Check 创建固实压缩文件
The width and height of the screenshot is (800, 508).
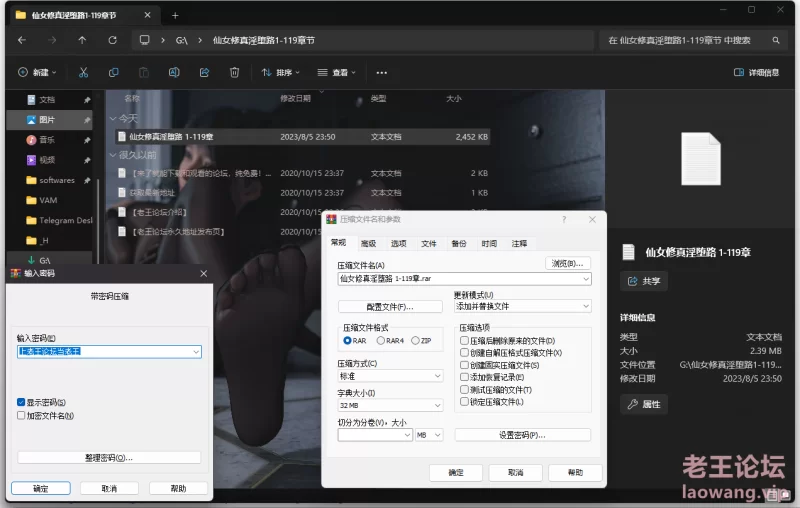(x=464, y=365)
